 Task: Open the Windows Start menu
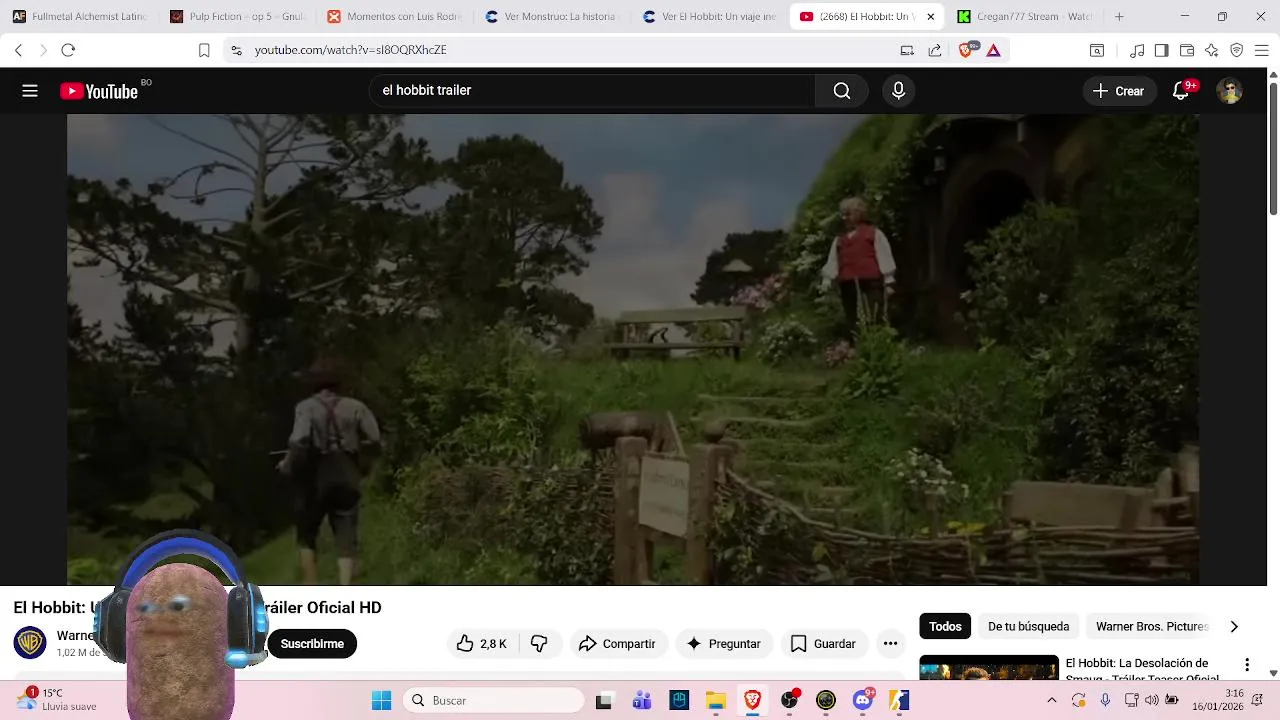coord(382,701)
